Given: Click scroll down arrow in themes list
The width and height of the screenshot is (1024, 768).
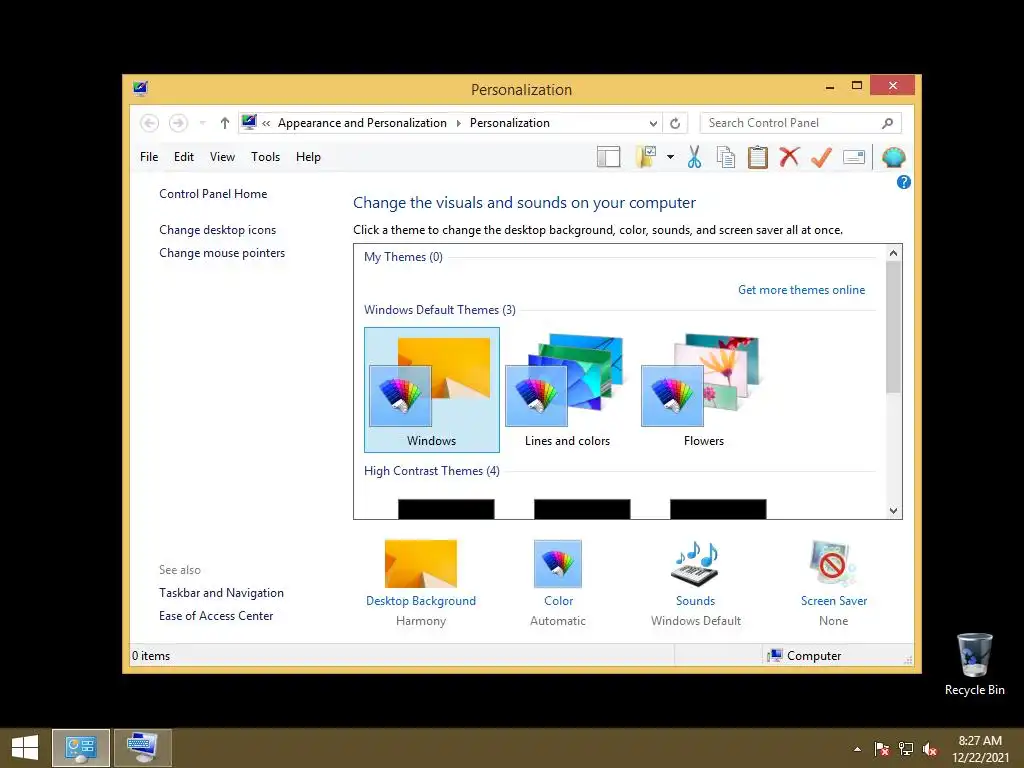Looking at the screenshot, I should pos(893,511).
